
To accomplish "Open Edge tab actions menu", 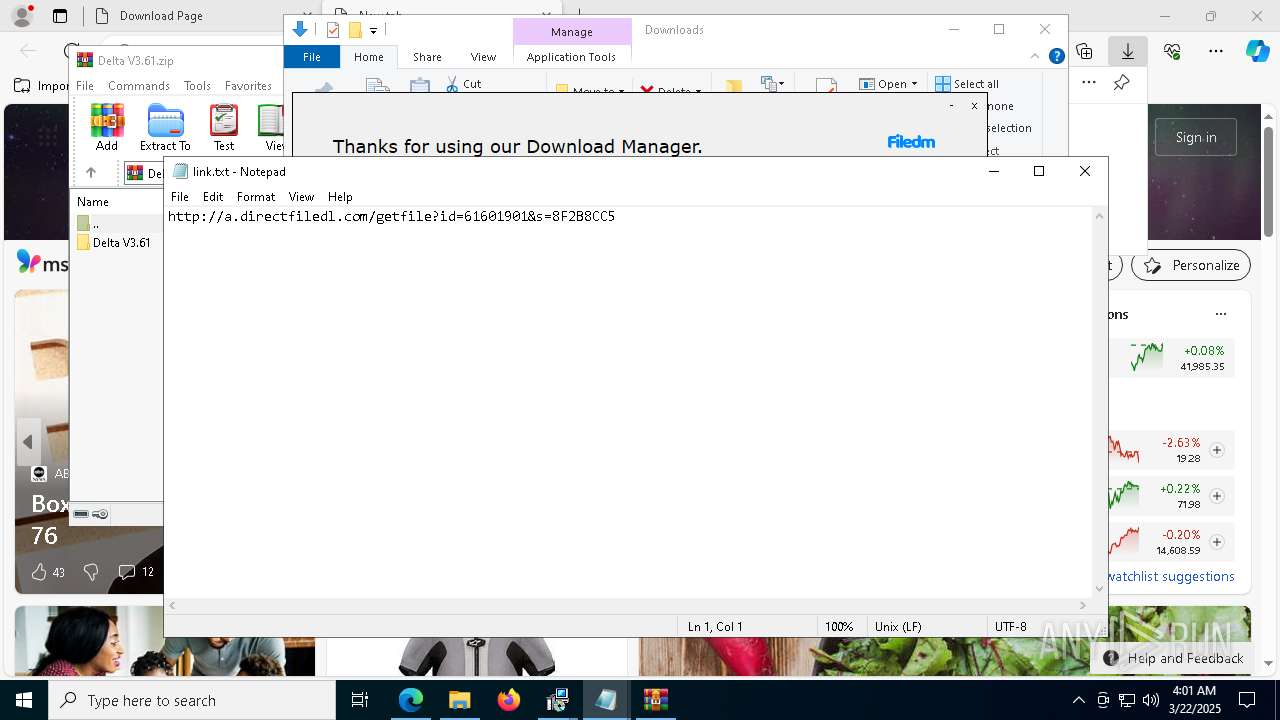I will coord(60,16).
